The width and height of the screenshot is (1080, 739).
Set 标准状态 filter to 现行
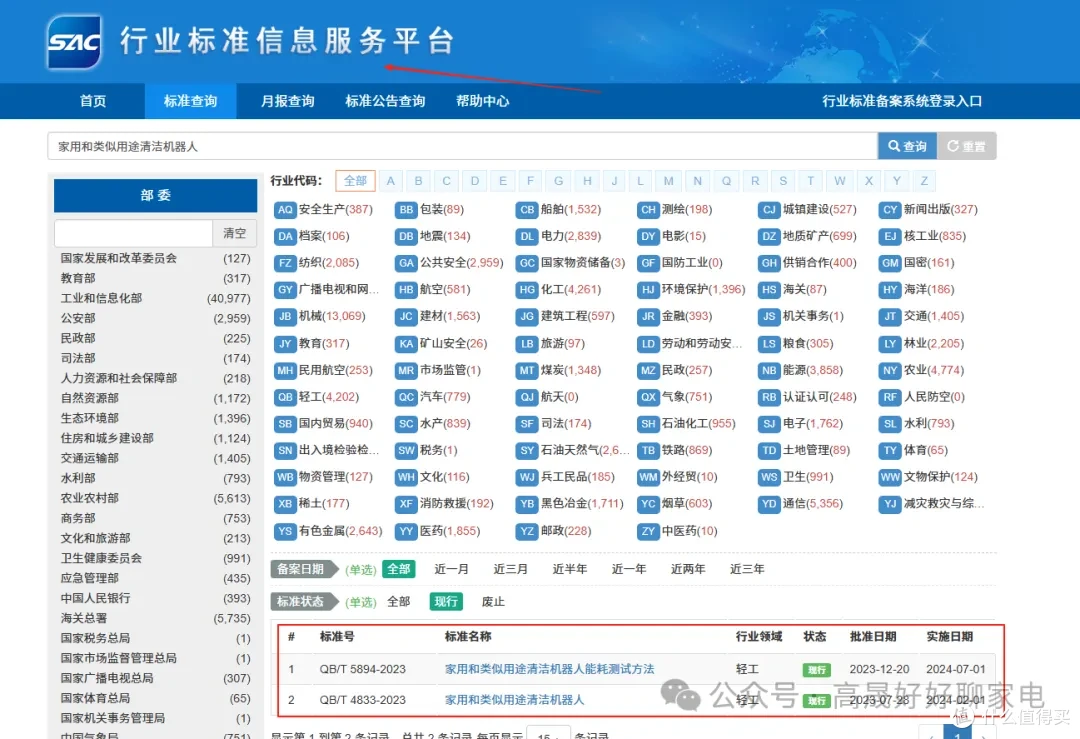[x=446, y=601]
